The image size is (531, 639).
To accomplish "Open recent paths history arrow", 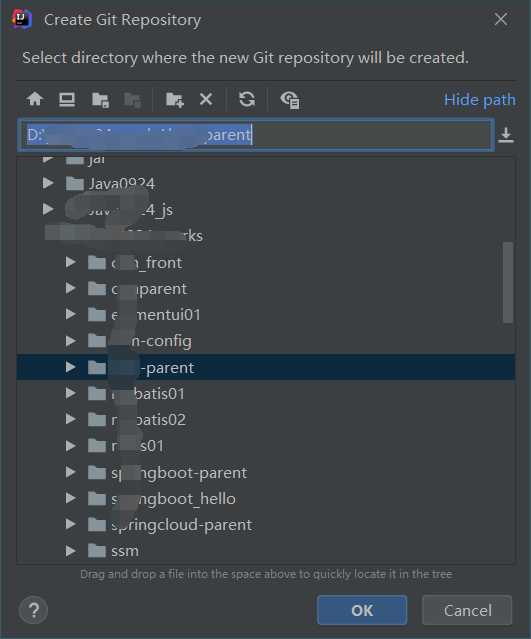I will pos(506,135).
